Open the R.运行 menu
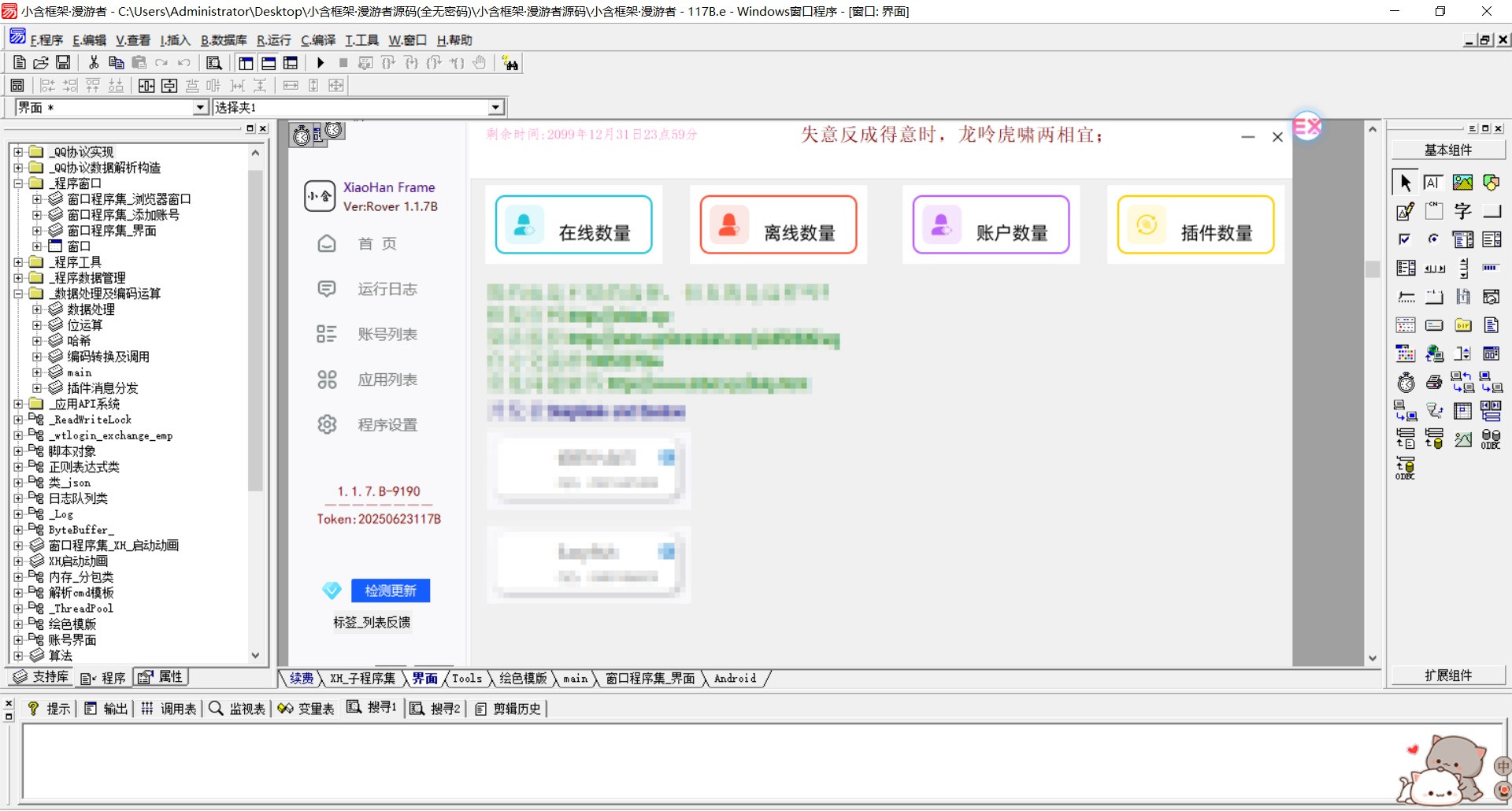The width and height of the screenshot is (1512, 811). 273,40
